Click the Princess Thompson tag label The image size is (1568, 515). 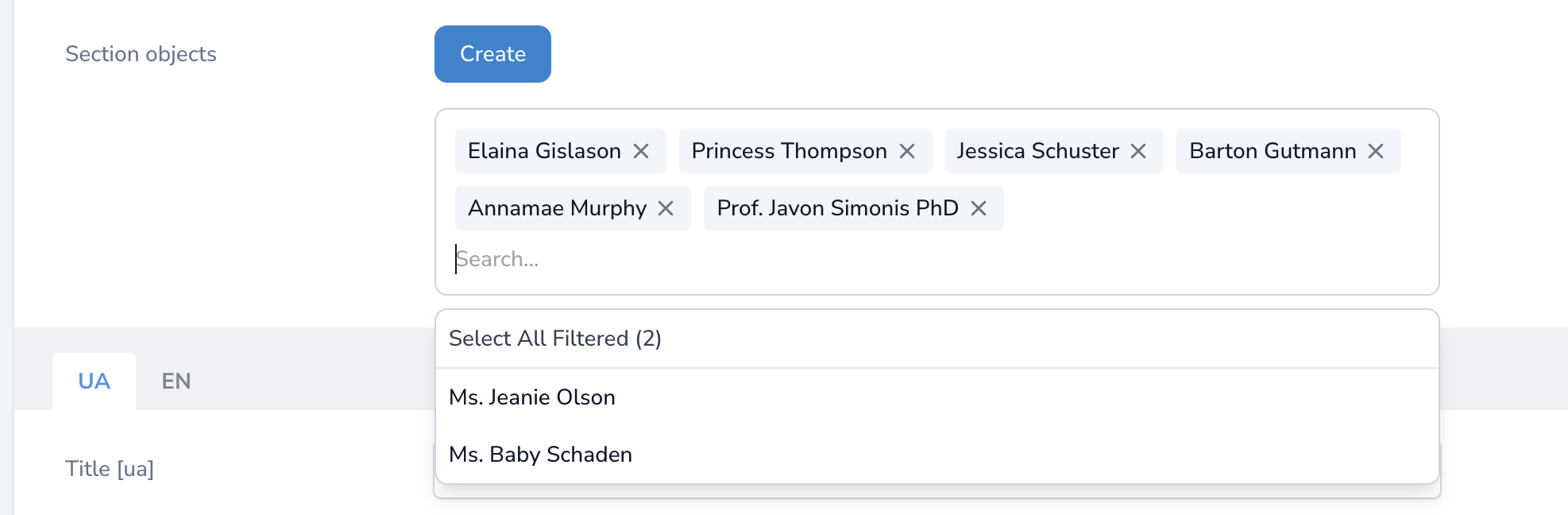(x=789, y=151)
